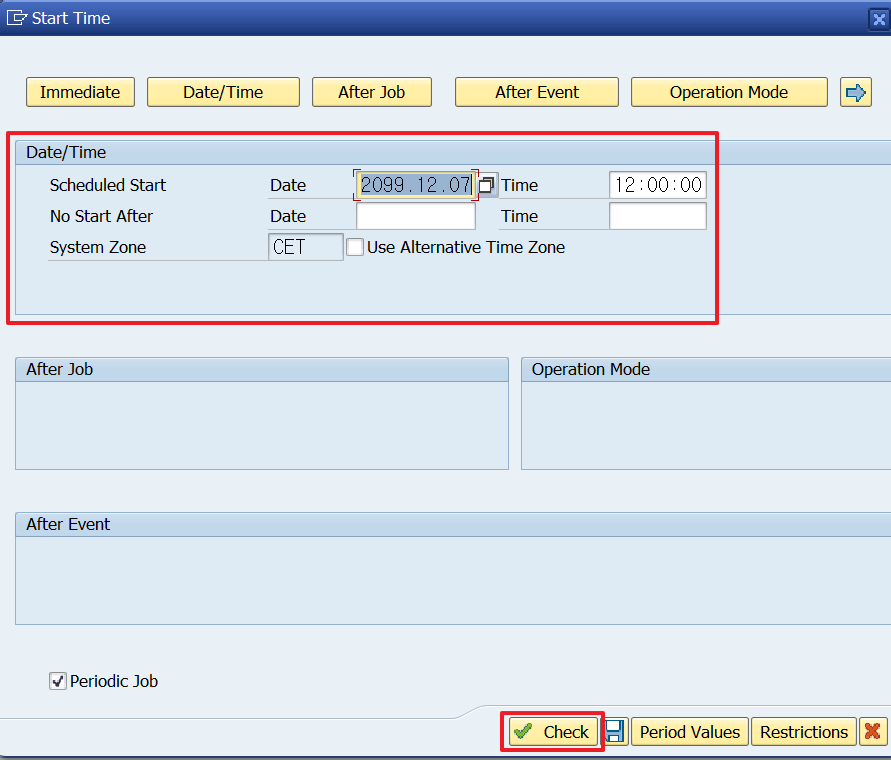Select the Date/Time start option

[223, 91]
